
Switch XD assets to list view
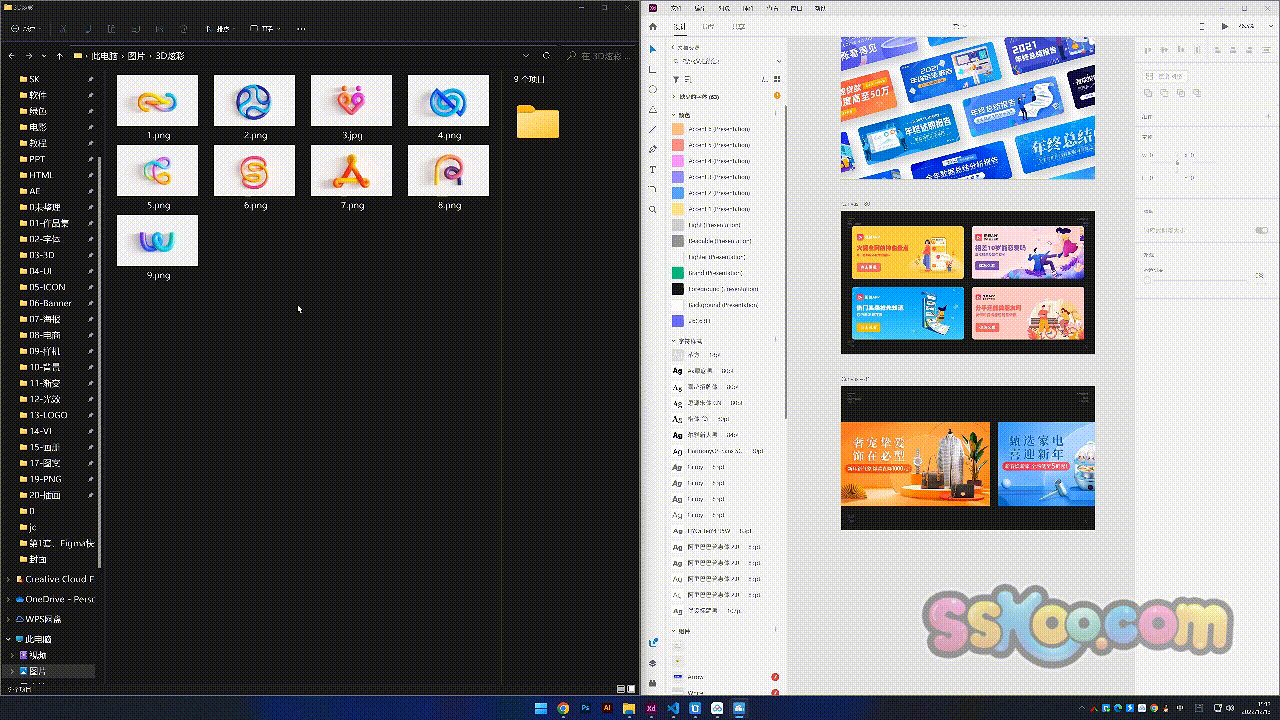tap(766, 79)
